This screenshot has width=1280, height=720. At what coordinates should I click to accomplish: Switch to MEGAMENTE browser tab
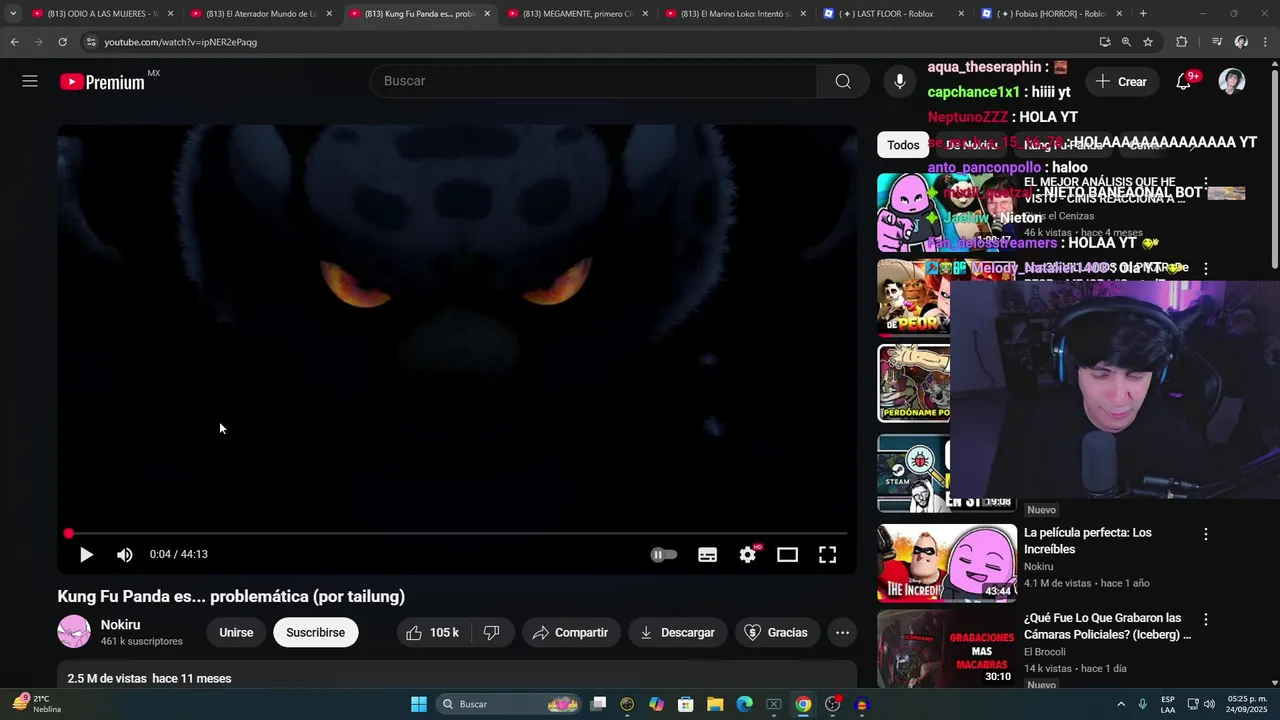coord(578,14)
